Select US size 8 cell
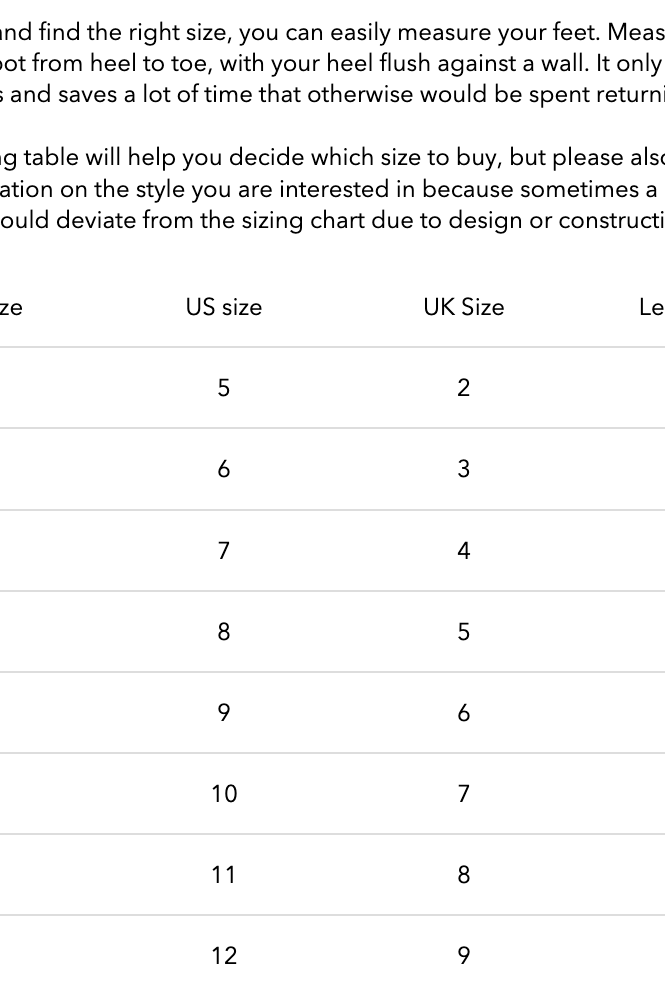This screenshot has width=665, height=998. pos(223,631)
